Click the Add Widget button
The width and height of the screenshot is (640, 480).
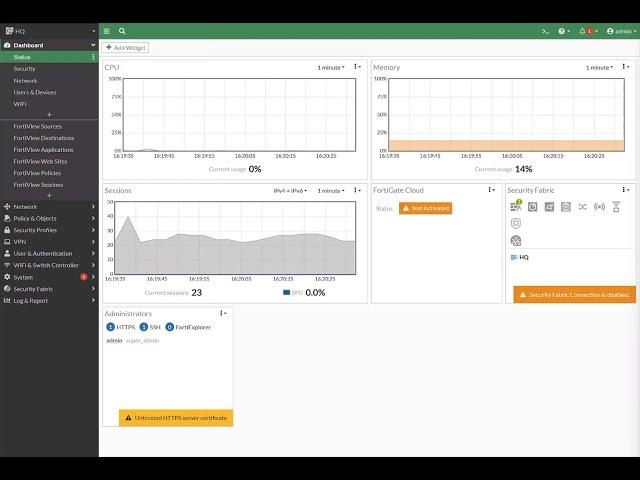125,48
